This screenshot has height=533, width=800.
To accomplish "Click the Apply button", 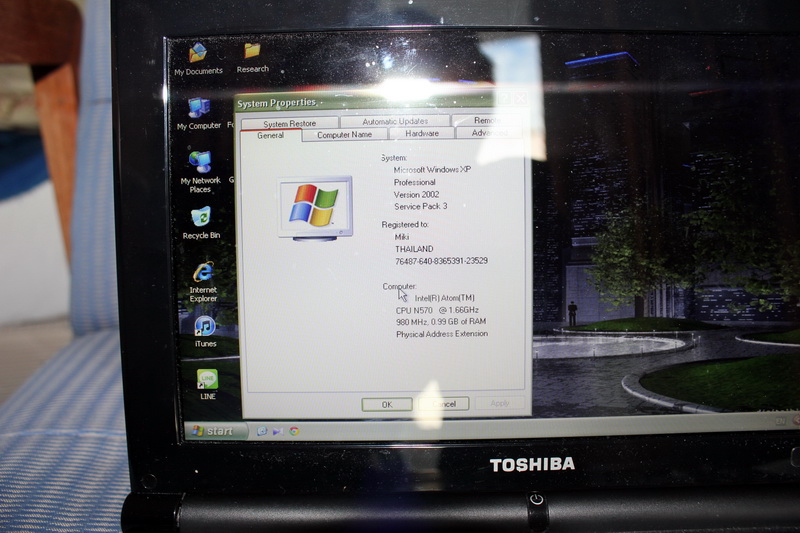I will pyautogui.click(x=499, y=403).
